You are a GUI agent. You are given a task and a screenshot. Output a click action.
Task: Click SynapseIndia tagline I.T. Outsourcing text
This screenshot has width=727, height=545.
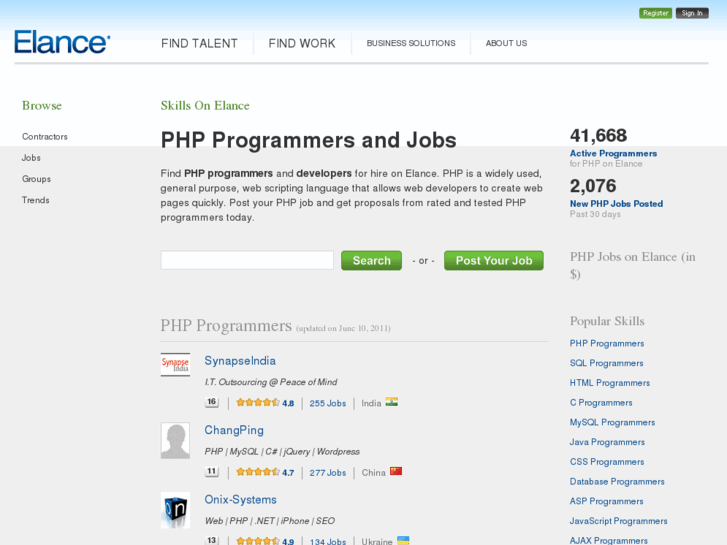pyautogui.click(x=271, y=382)
